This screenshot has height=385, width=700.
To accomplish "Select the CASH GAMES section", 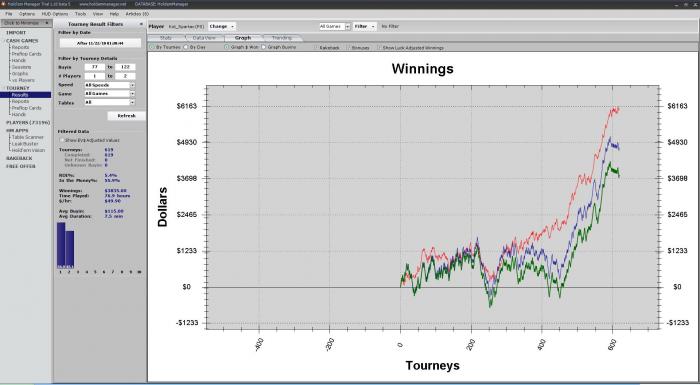I will pyautogui.click(x=22, y=41).
